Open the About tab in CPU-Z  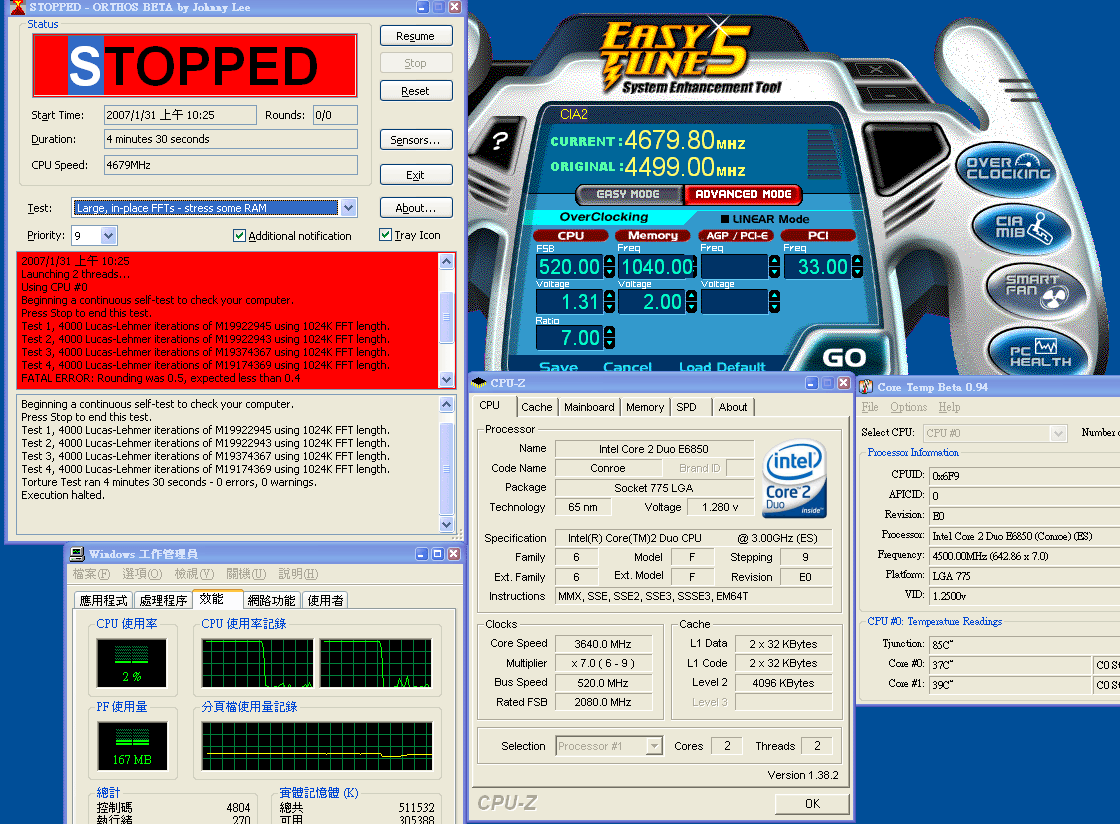click(x=733, y=407)
